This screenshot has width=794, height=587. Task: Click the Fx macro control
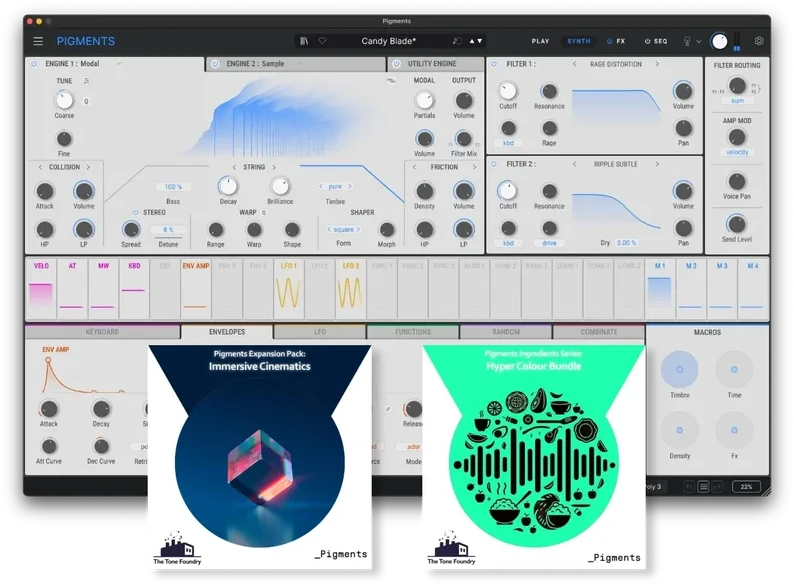coord(734,430)
